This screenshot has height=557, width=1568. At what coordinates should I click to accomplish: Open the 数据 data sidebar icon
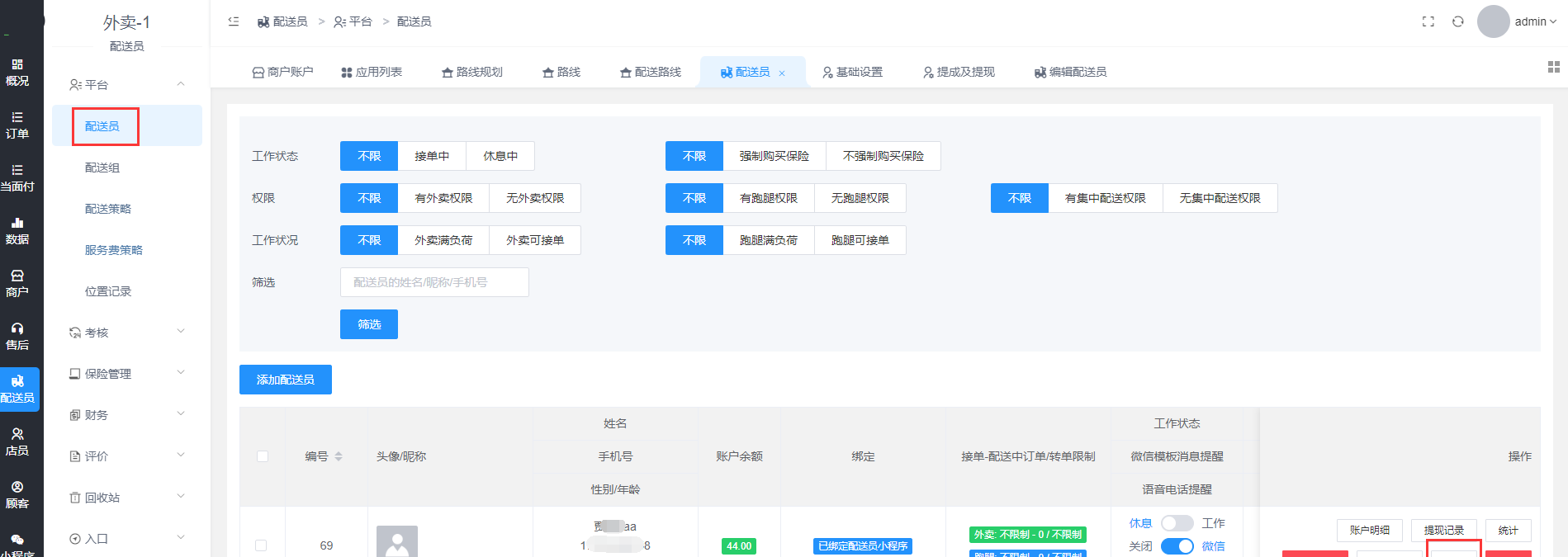tap(17, 231)
